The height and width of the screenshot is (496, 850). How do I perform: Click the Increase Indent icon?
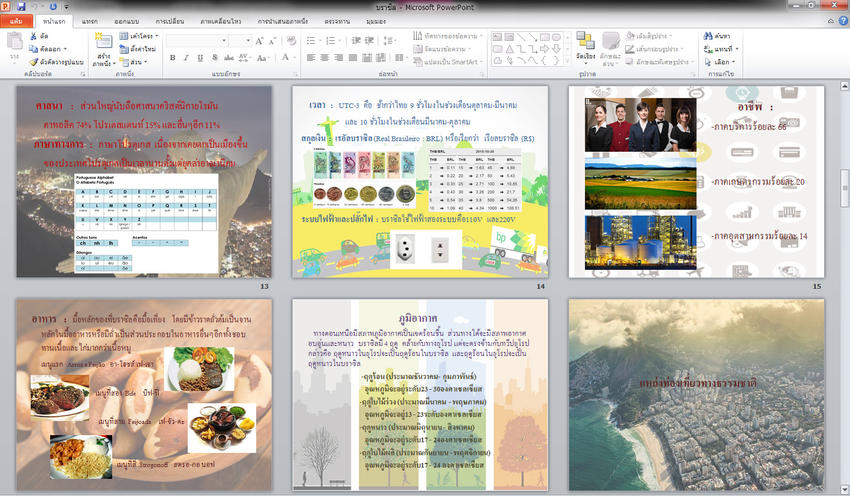(370, 41)
